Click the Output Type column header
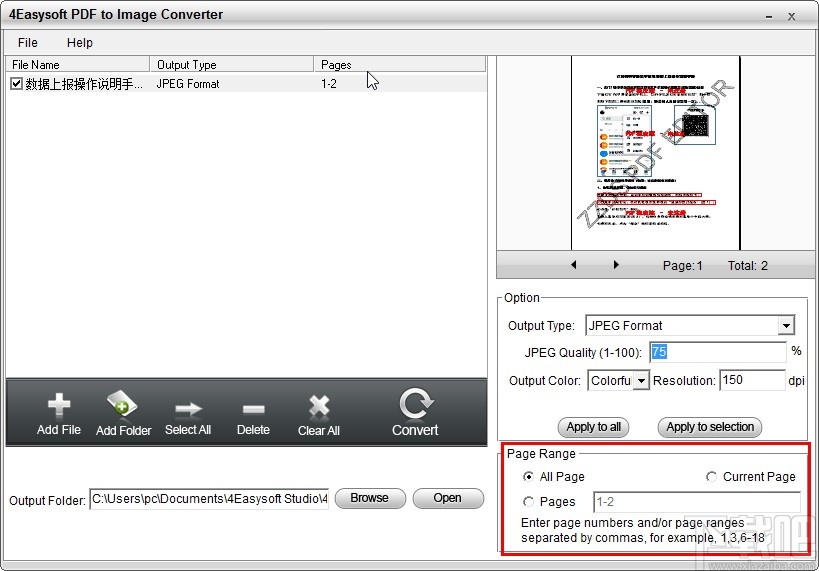This screenshot has width=819, height=571. [x=231, y=64]
